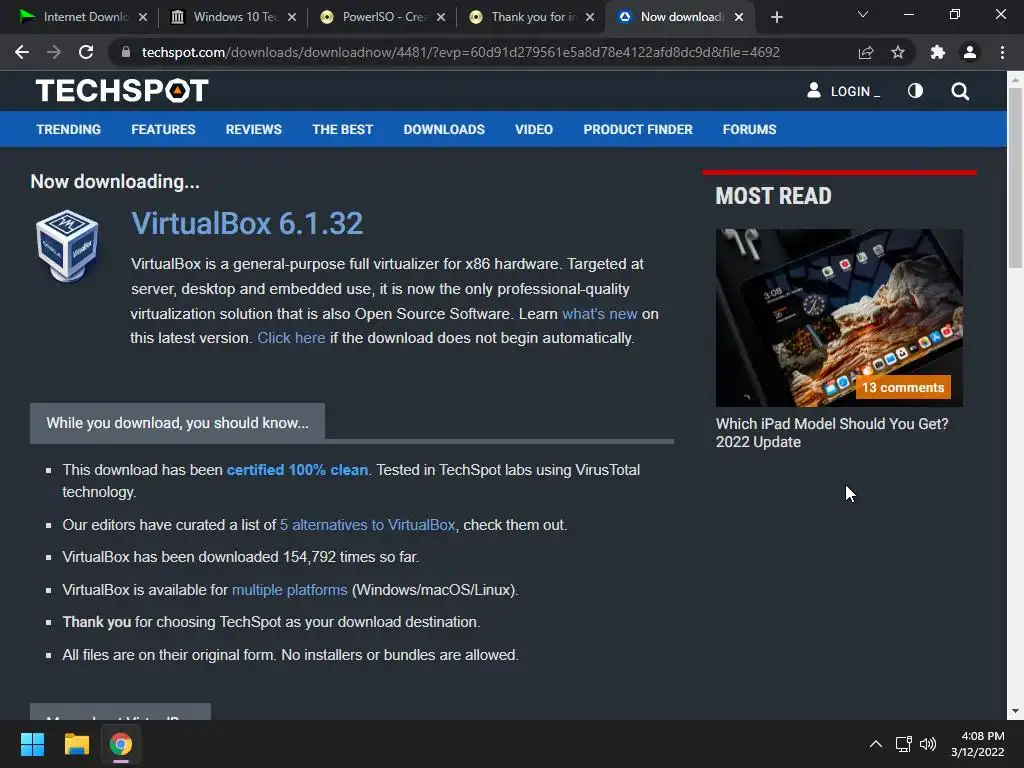The width and height of the screenshot is (1024, 768).
Task: Open the multiple platforms link
Action: pyautogui.click(x=289, y=590)
